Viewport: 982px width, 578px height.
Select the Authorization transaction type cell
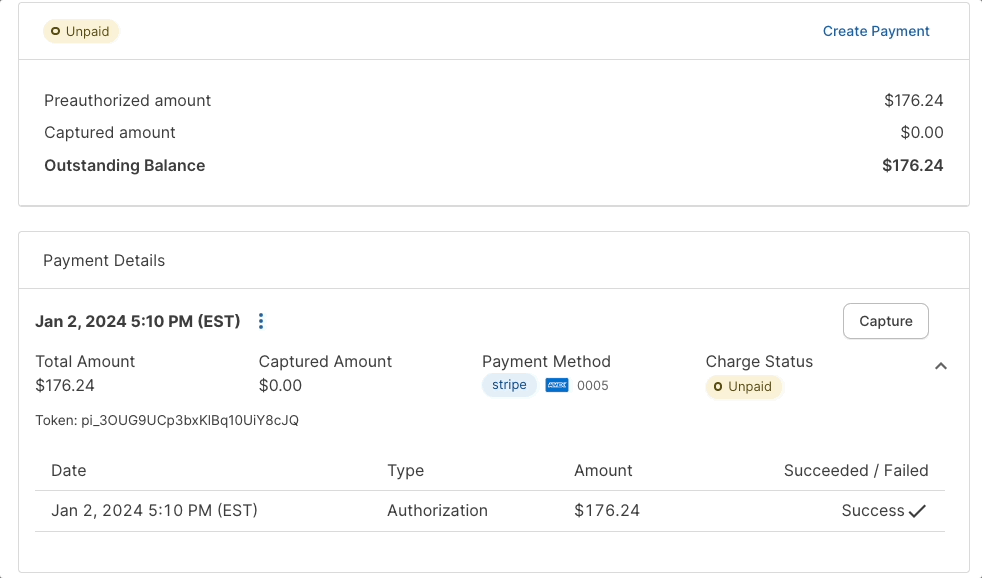click(x=437, y=510)
